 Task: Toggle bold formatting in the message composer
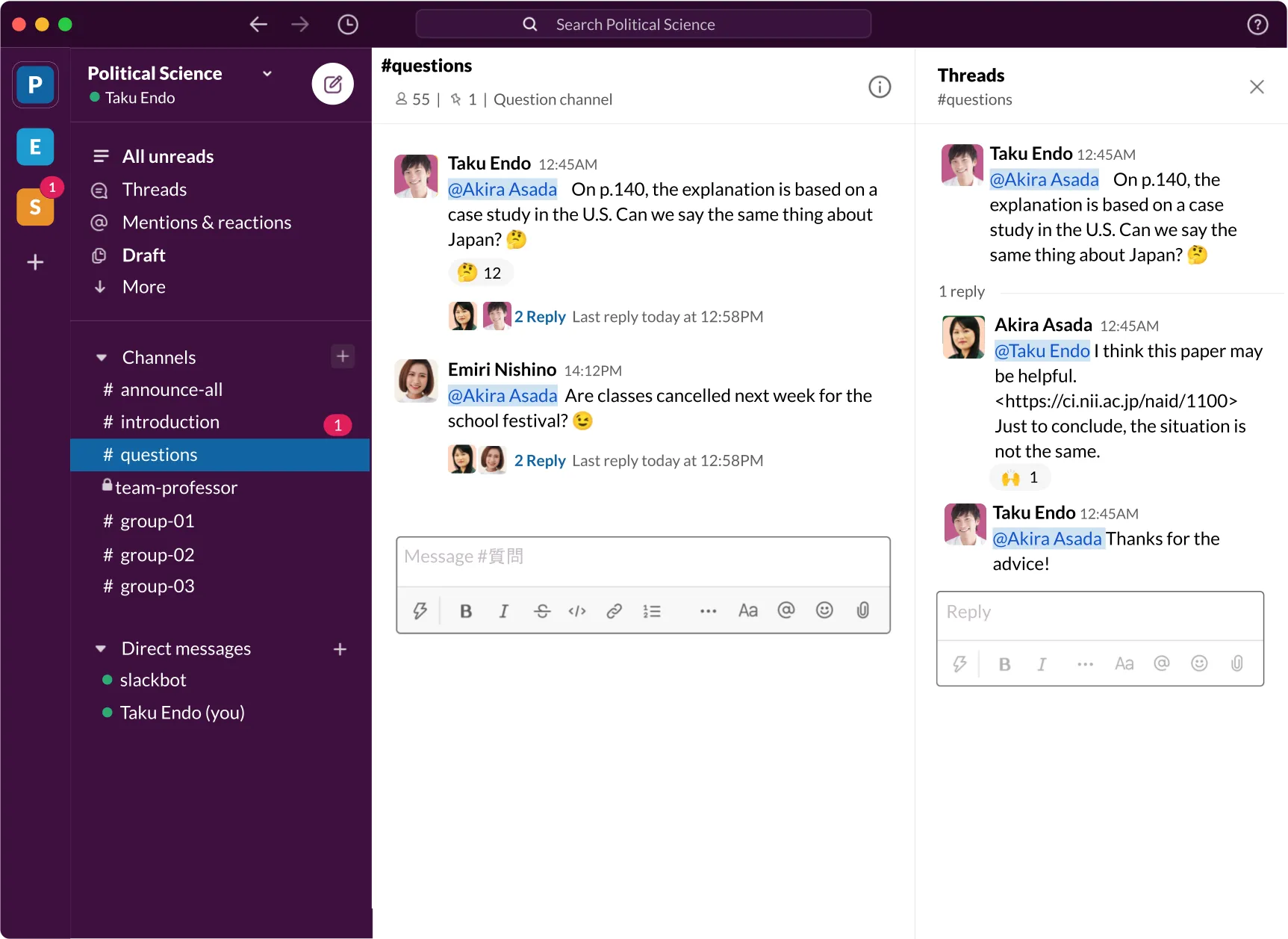(x=466, y=611)
